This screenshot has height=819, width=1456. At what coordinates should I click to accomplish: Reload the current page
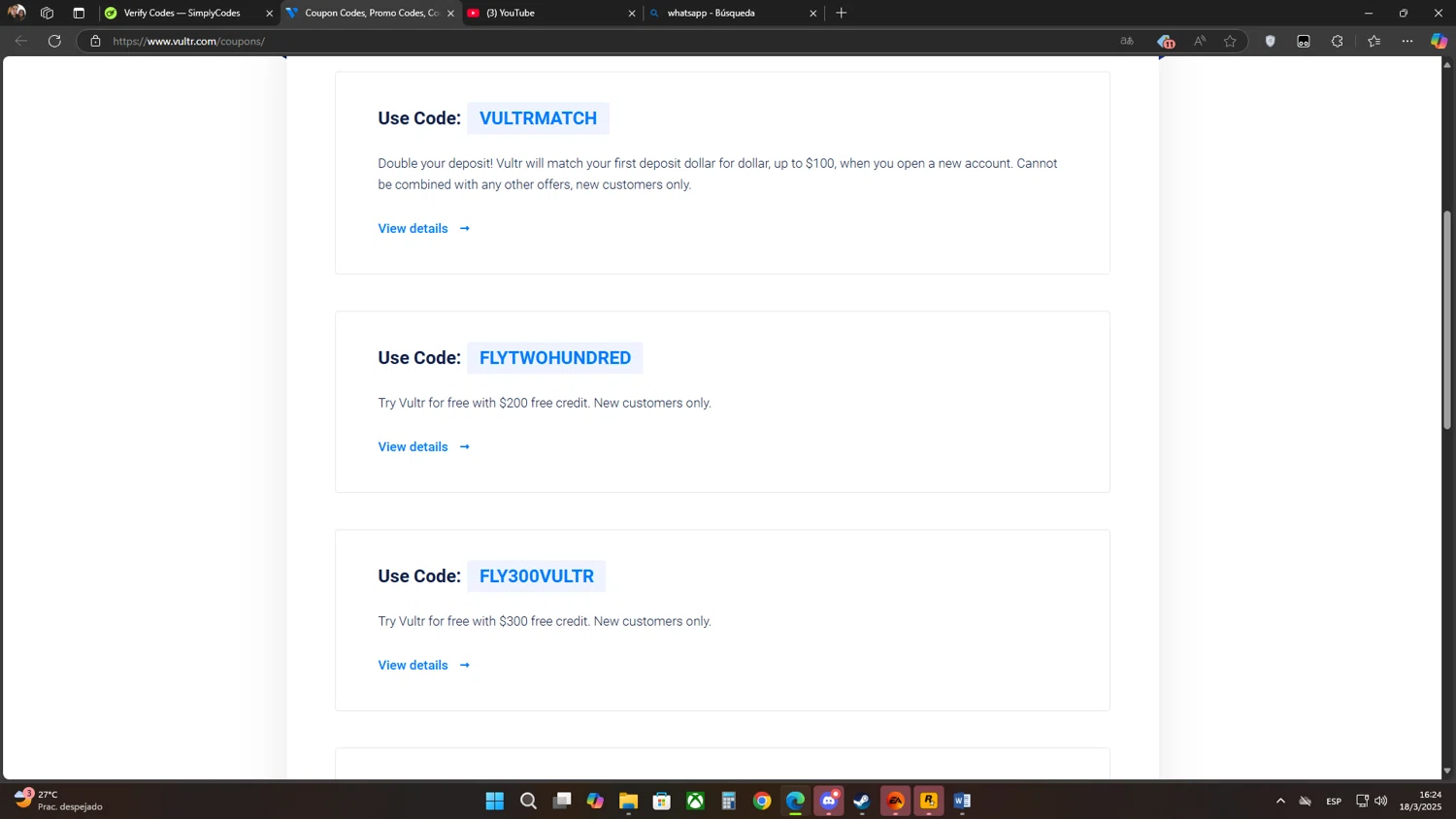(x=55, y=41)
